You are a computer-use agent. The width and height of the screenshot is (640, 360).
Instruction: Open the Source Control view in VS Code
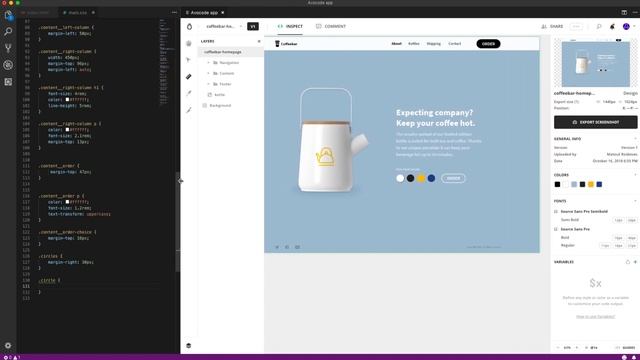click(8, 48)
